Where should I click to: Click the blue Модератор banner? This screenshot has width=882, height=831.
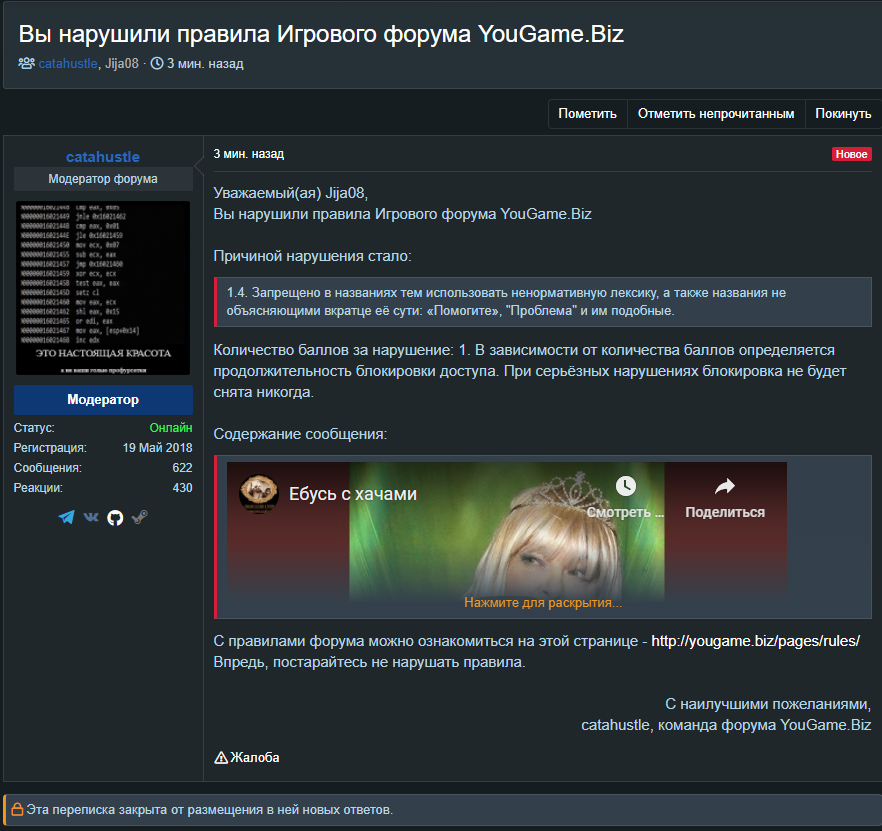pos(103,400)
